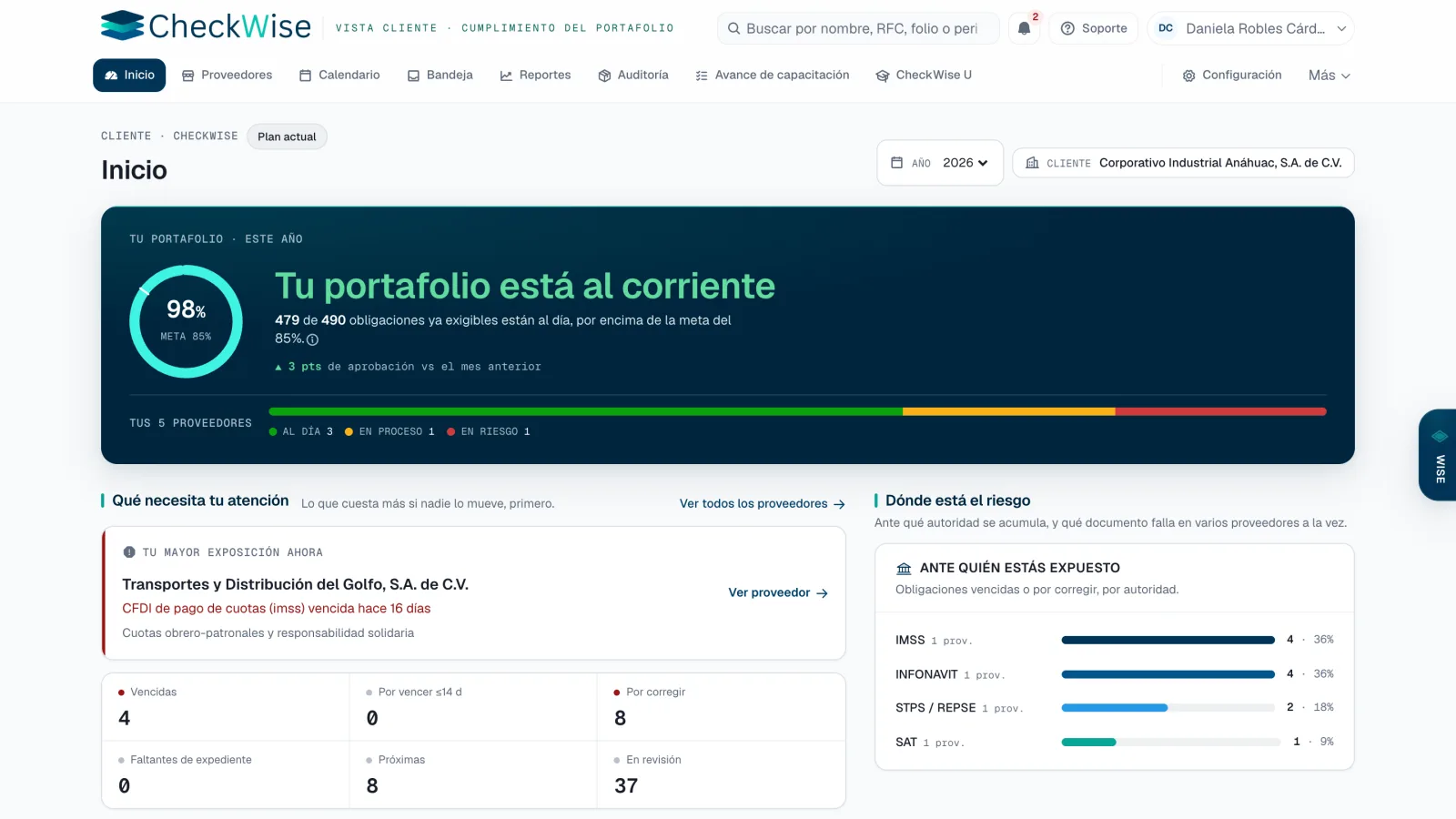Open Avance de capacitación
This screenshot has height=819, width=1456.
[772, 75]
